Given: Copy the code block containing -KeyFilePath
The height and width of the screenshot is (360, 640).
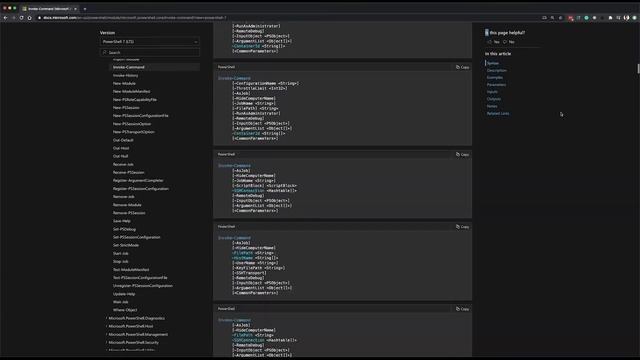Looking at the screenshot, I should click(x=462, y=227).
